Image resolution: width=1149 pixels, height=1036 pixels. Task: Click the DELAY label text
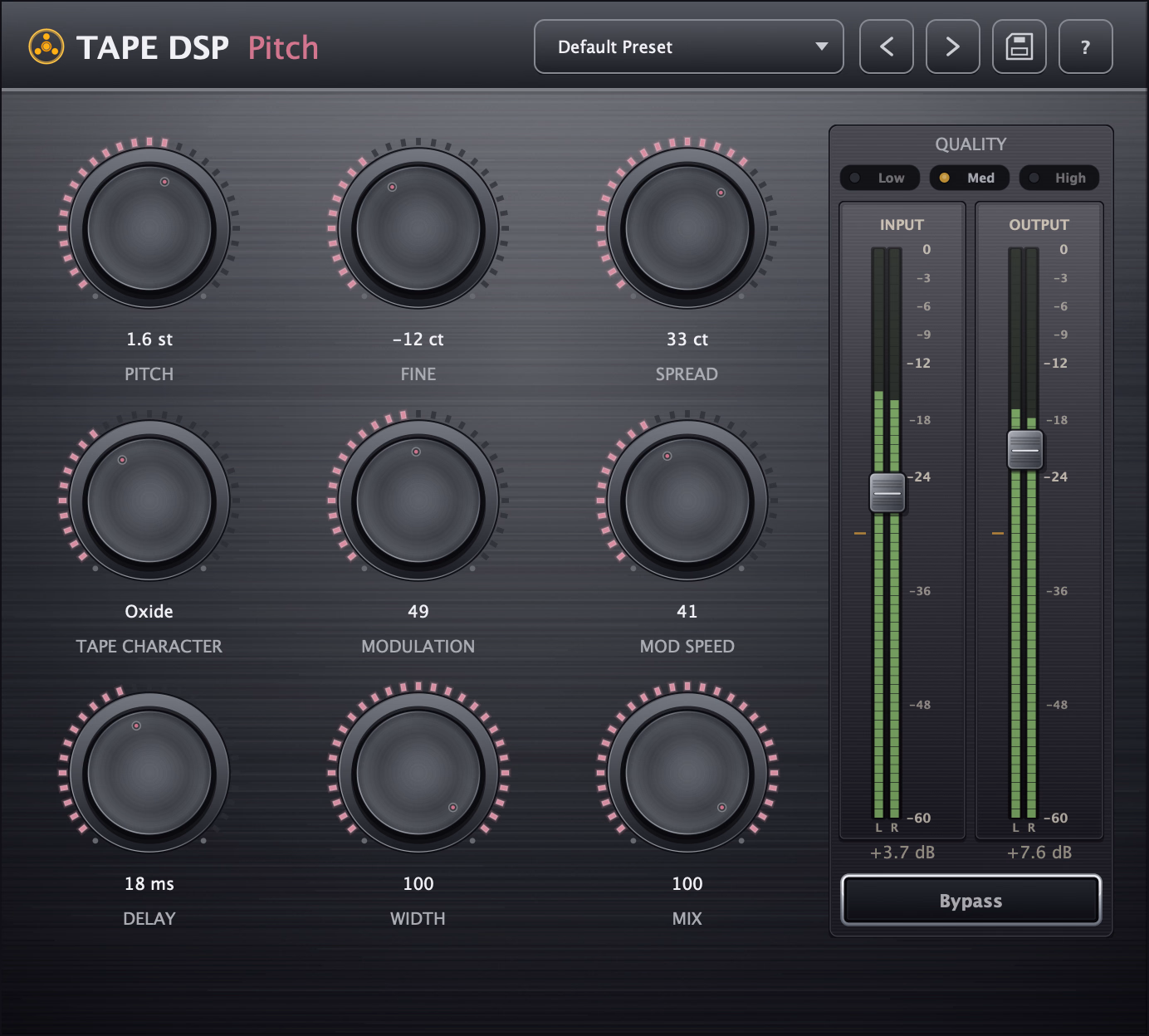tap(149, 919)
